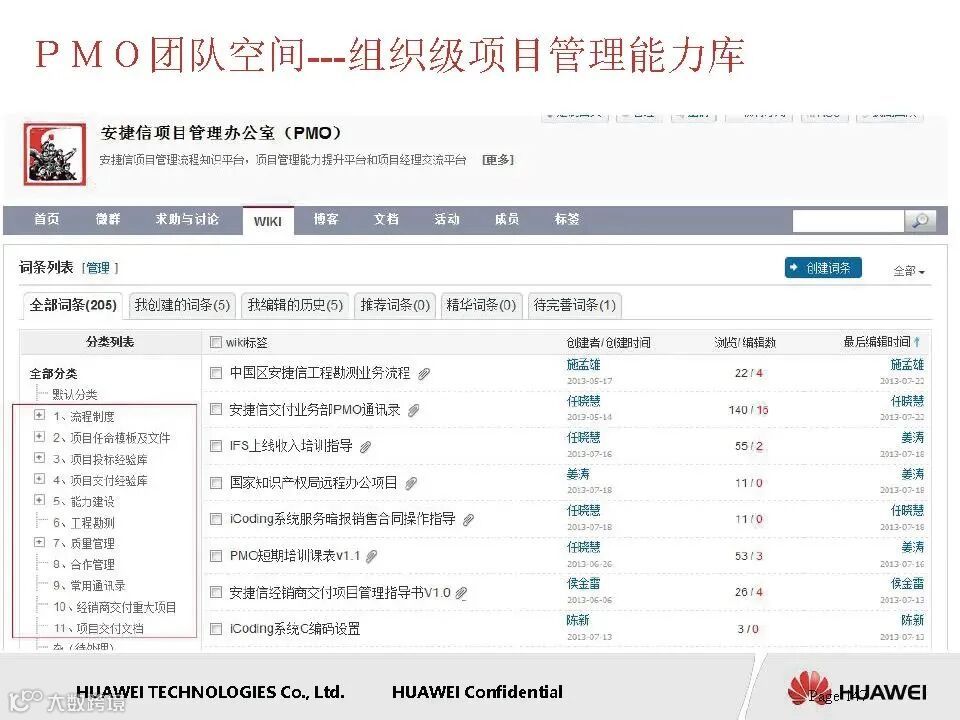Open entry iCoding系统C编码设置
960x720 pixels.
pos(294,629)
